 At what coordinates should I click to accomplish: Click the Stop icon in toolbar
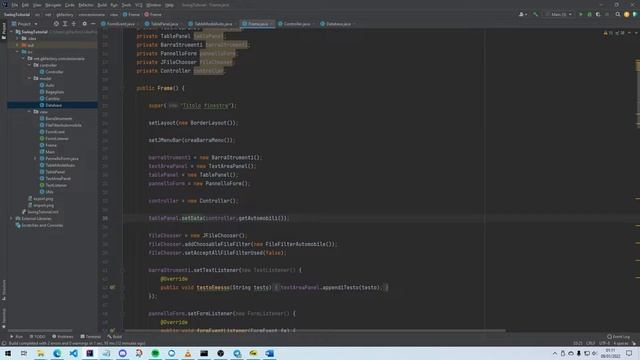(607, 14)
